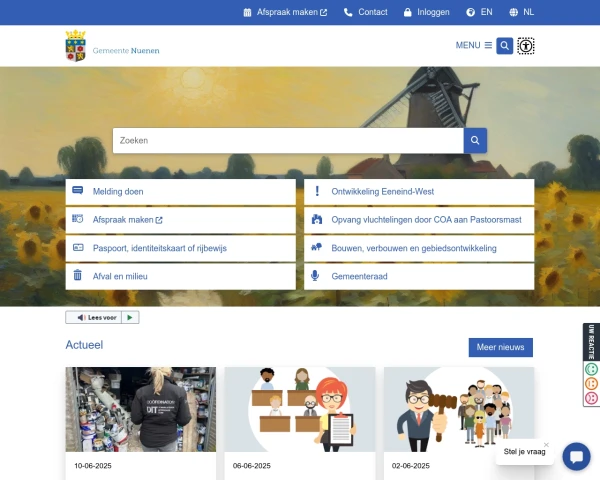Click the Actueel heading

[84, 345]
